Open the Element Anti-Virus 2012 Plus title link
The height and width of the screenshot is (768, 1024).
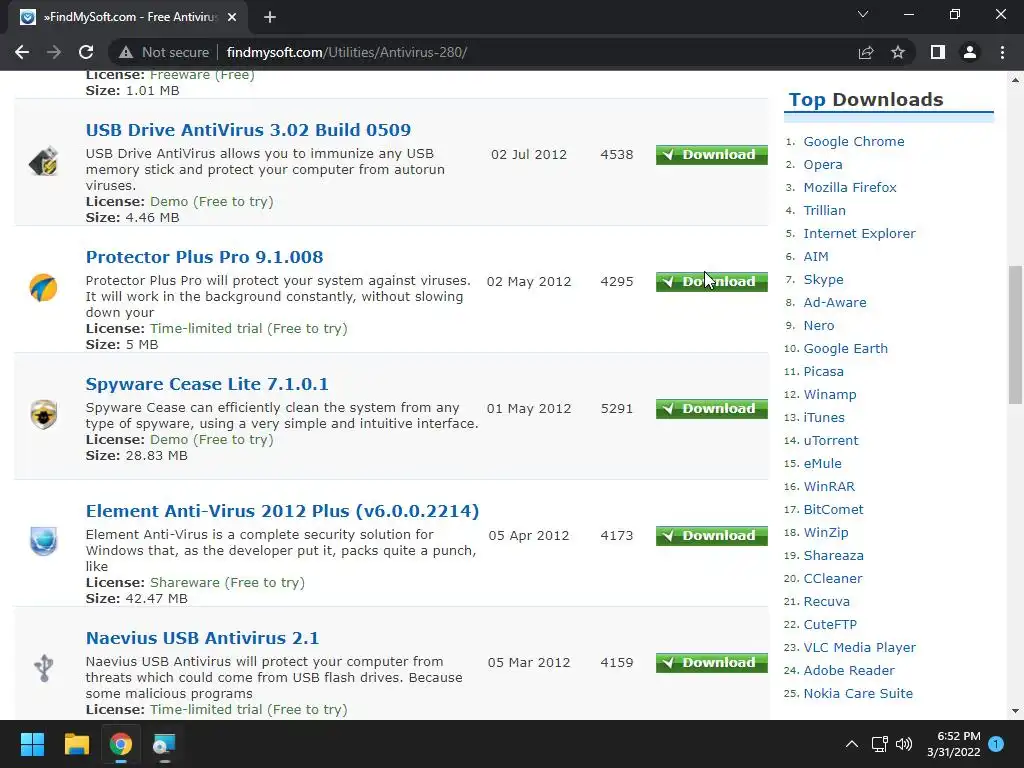point(282,511)
